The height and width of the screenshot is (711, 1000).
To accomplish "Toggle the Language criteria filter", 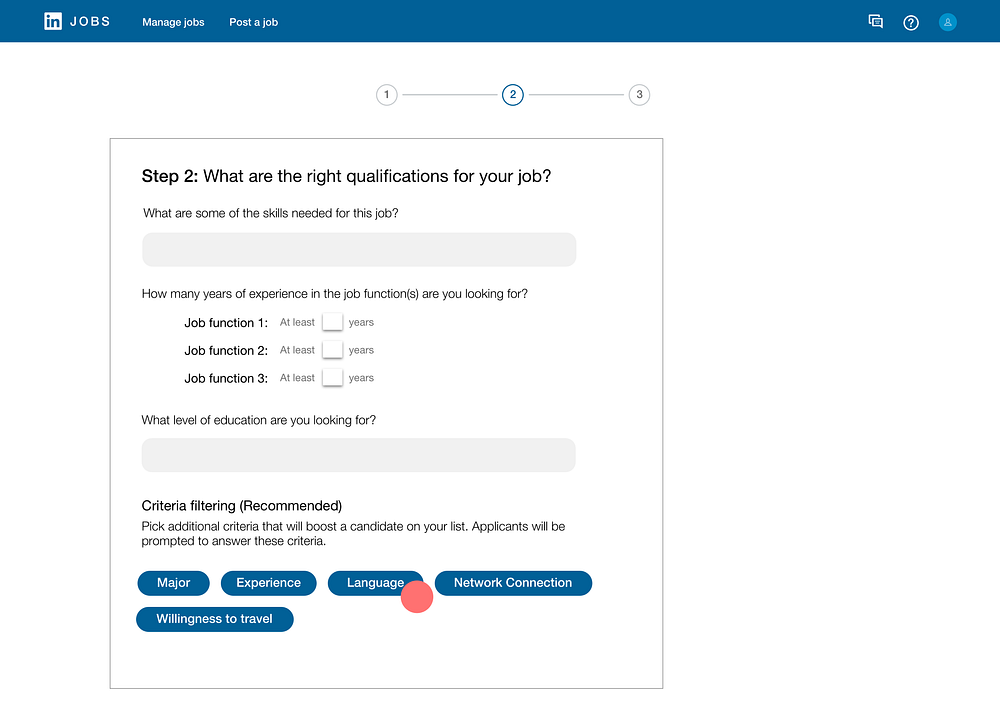I will pyautogui.click(x=376, y=583).
